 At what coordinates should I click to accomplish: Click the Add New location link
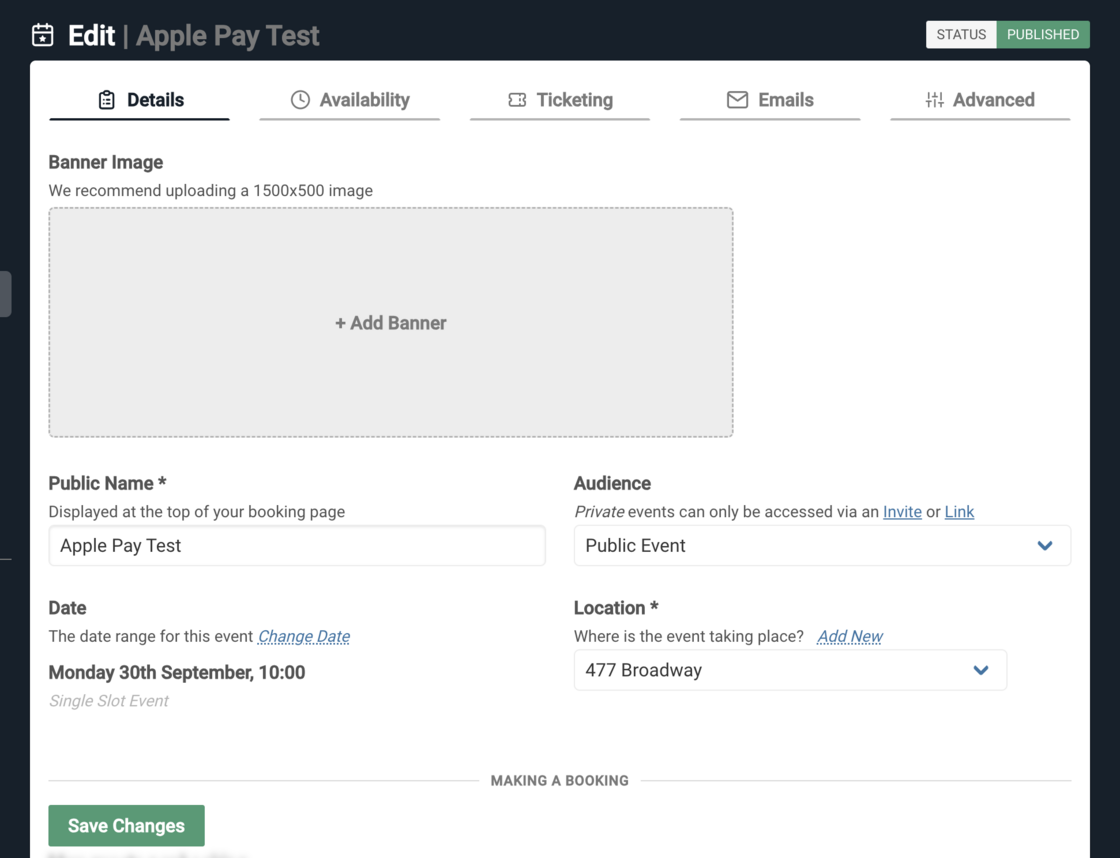point(849,636)
